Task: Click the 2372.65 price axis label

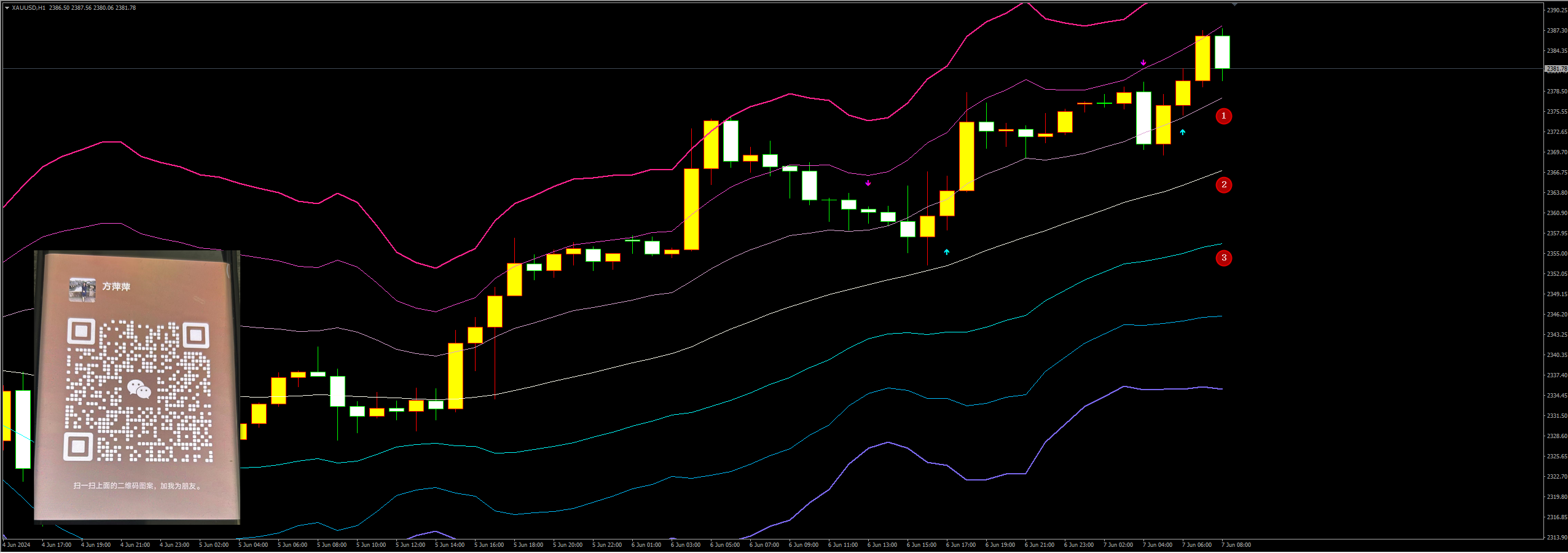Action: tap(1557, 132)
